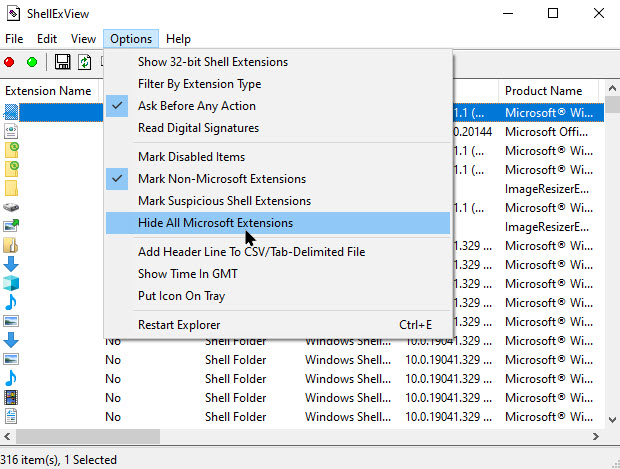This screenshot has width=620, height=469.
Task: Click the red Disable Selected Items button
Action: [9, 62]
